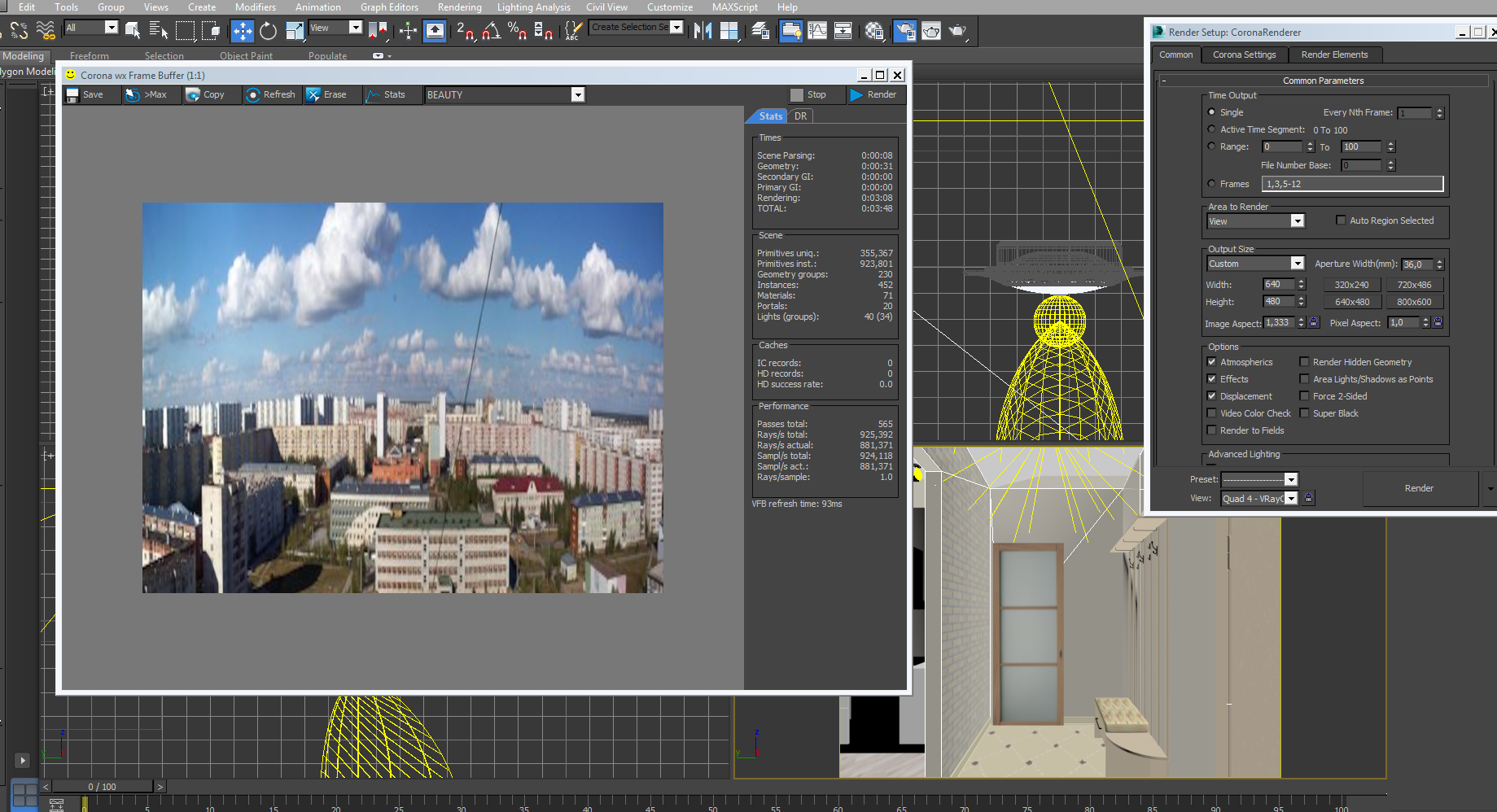Open the BEAUTY render element dropdown

pos(577,95)
